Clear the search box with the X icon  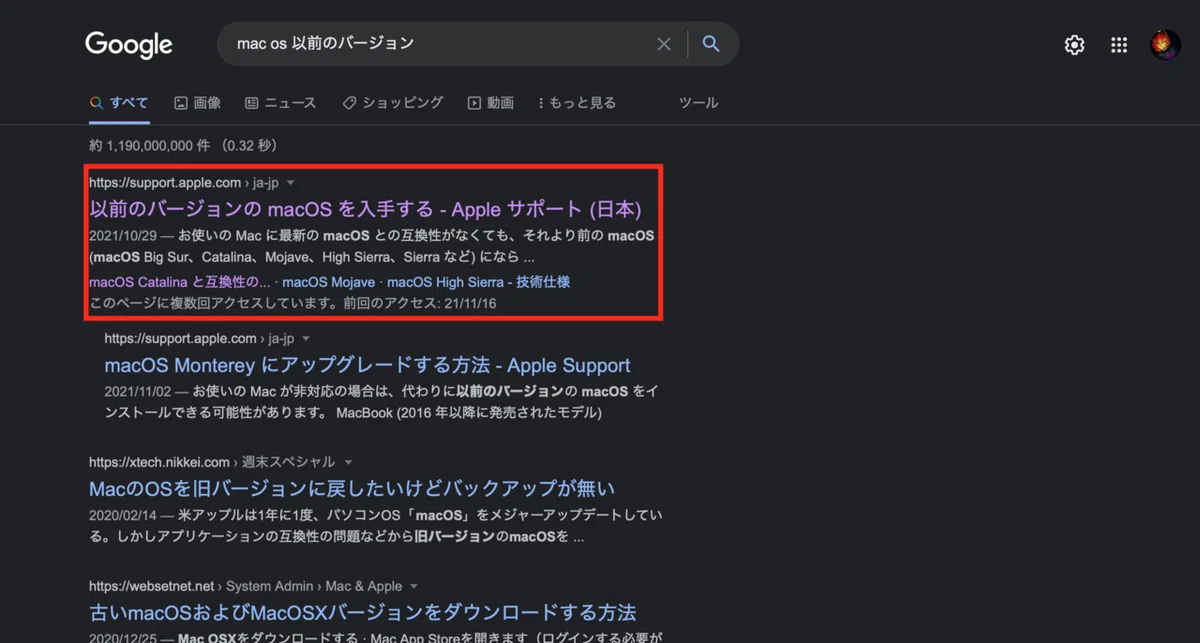[x=664, y=44]
